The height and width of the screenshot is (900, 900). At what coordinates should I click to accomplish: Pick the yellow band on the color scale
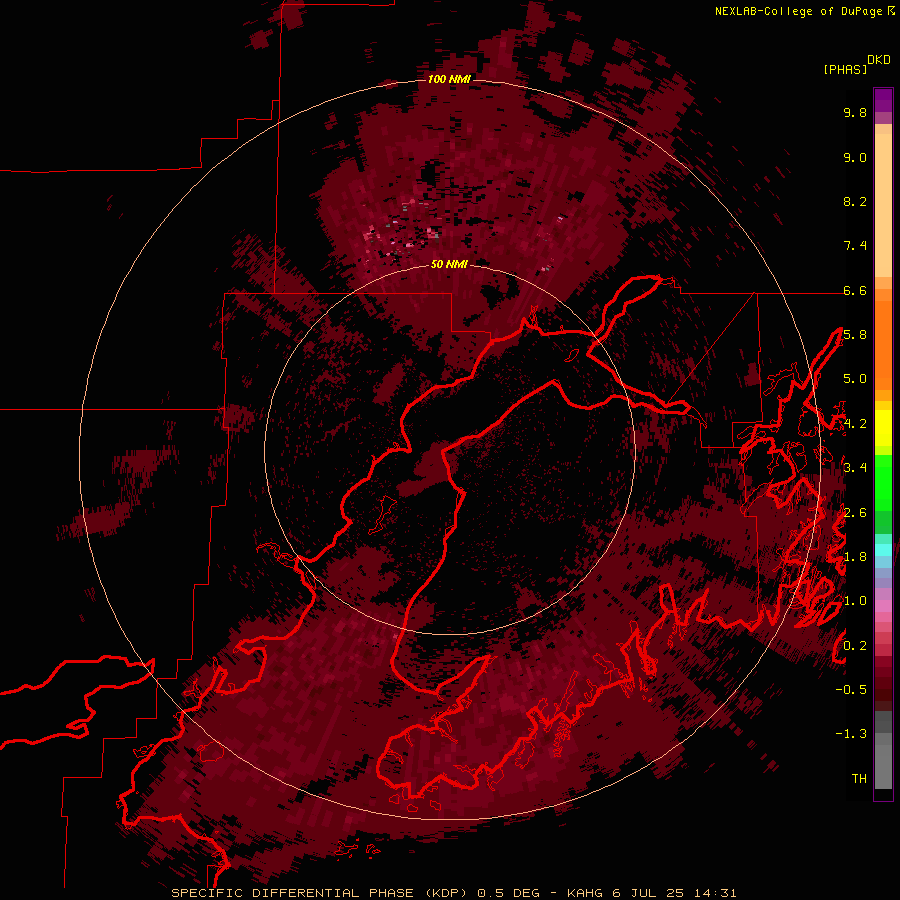pos(883,428)
